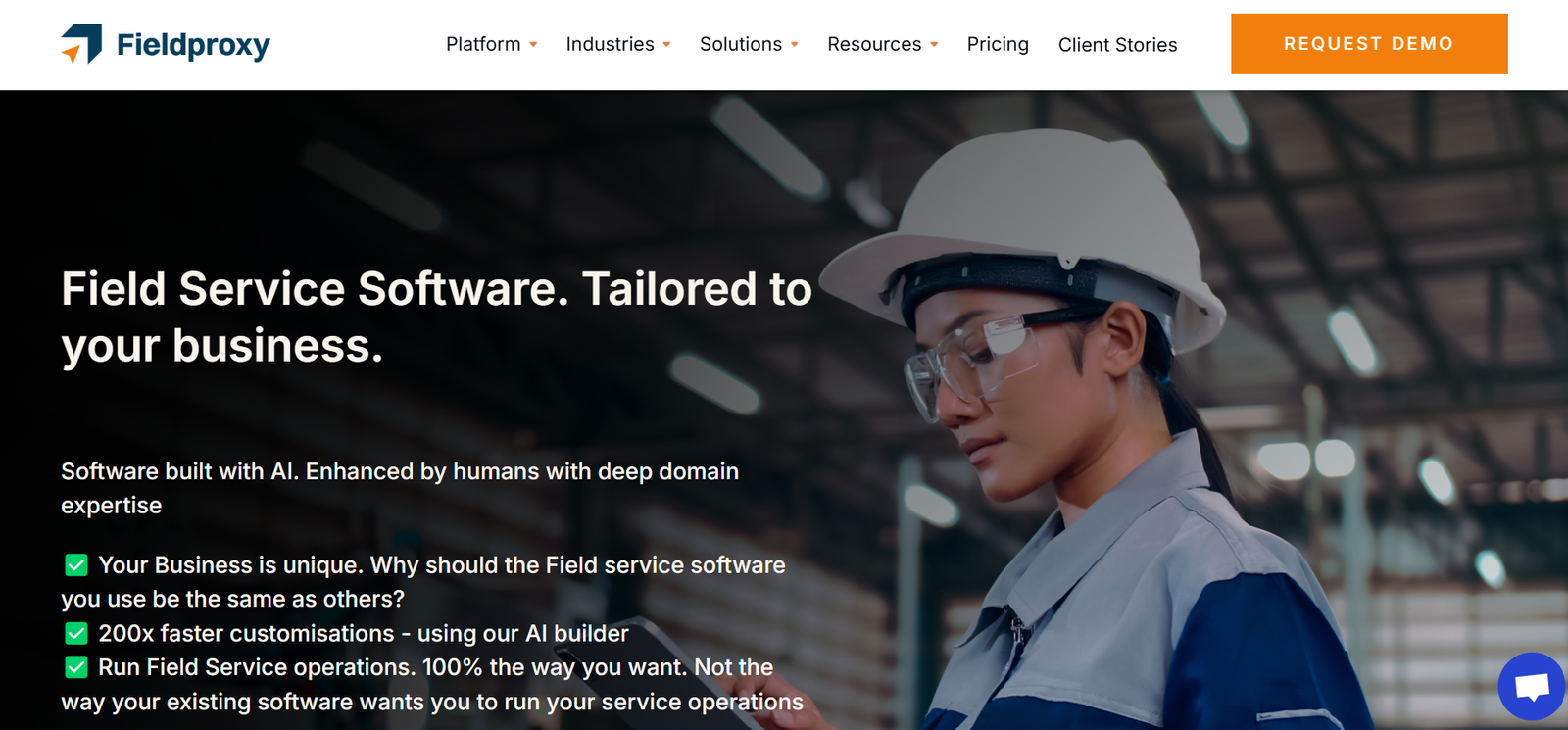Expand the Platform dropdown arrow
This screenshot has height=730, width=1568.
pos(534,45)
